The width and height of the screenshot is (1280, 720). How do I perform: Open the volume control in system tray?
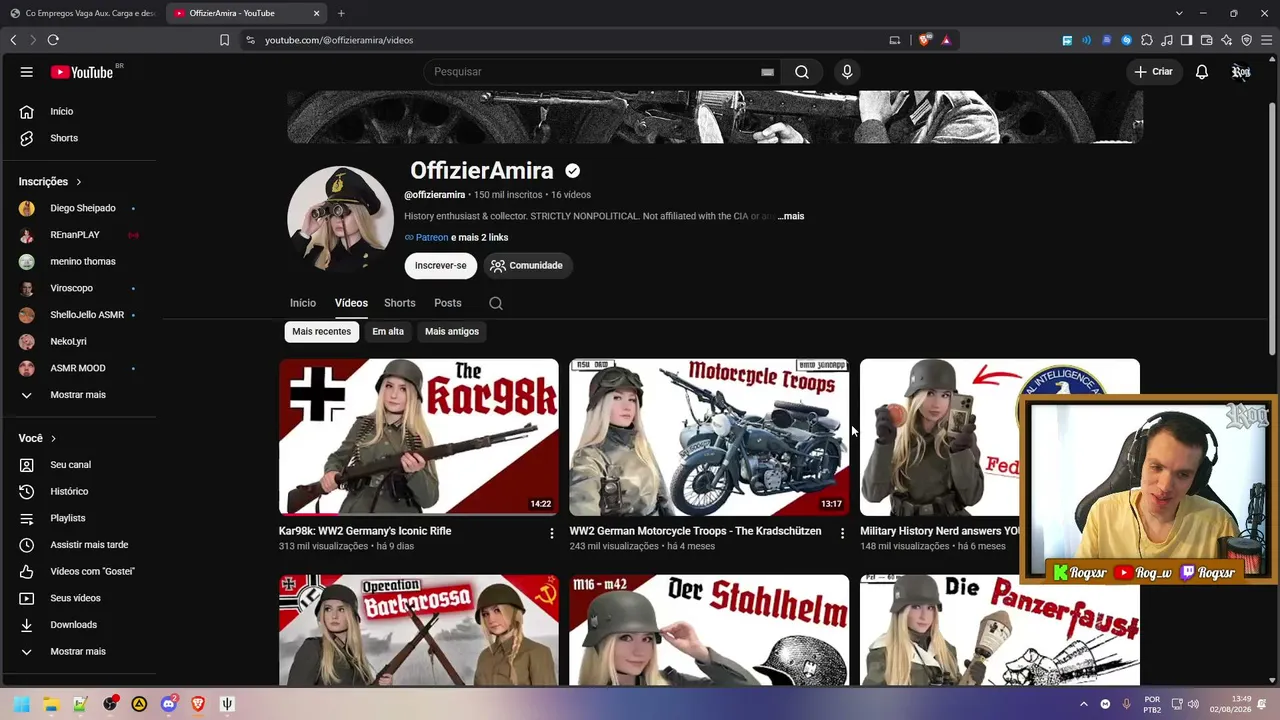1194,704
